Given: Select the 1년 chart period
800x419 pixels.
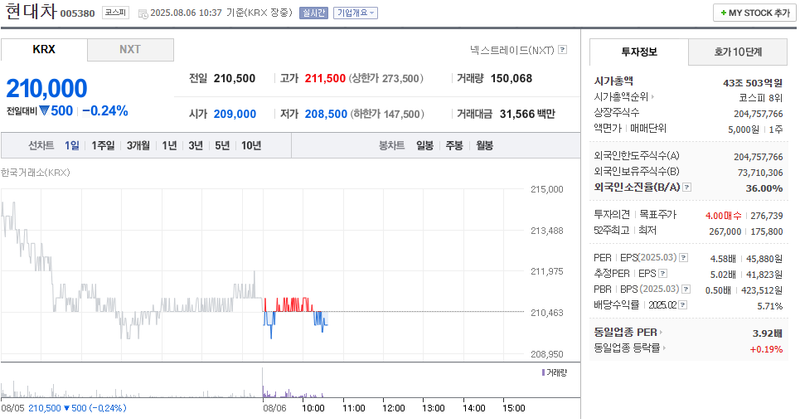Looking at the screenshot, I should (x=169, y=145).
